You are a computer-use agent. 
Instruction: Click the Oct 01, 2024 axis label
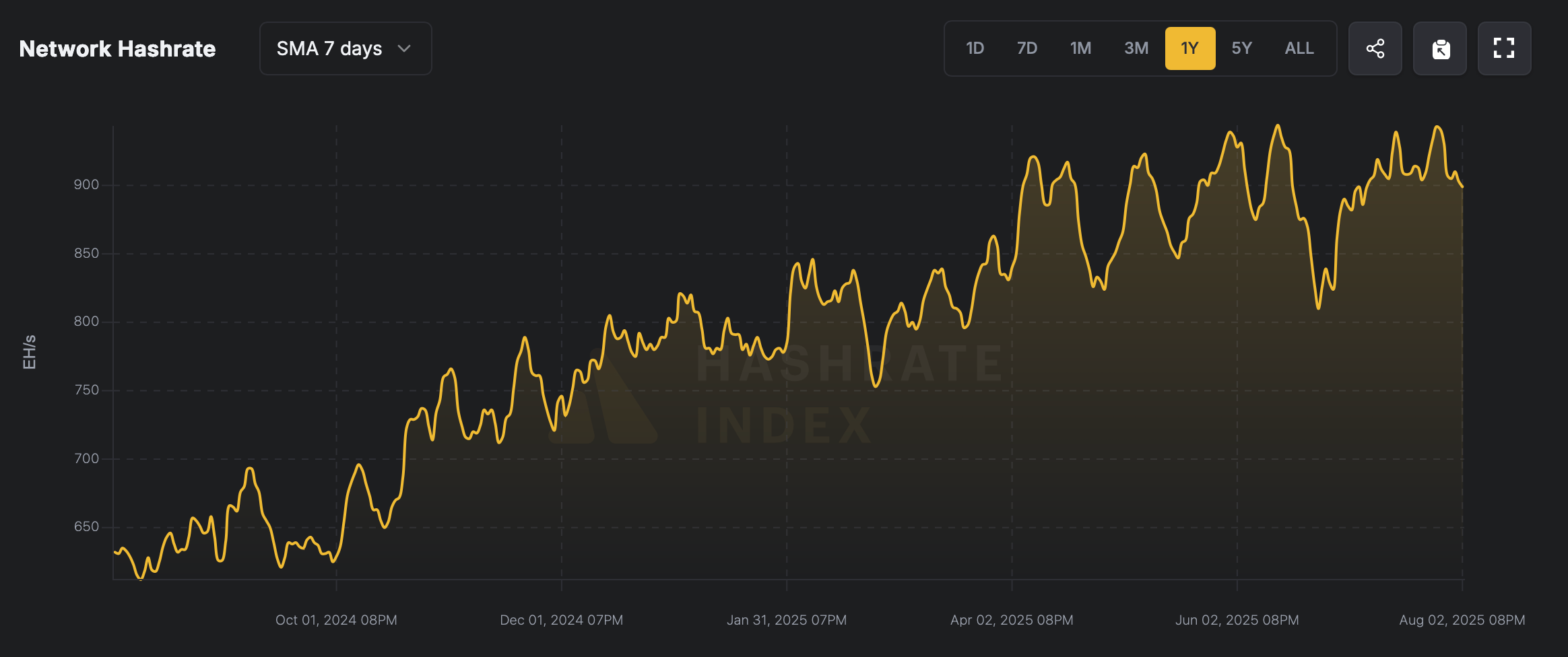point(336,620)
